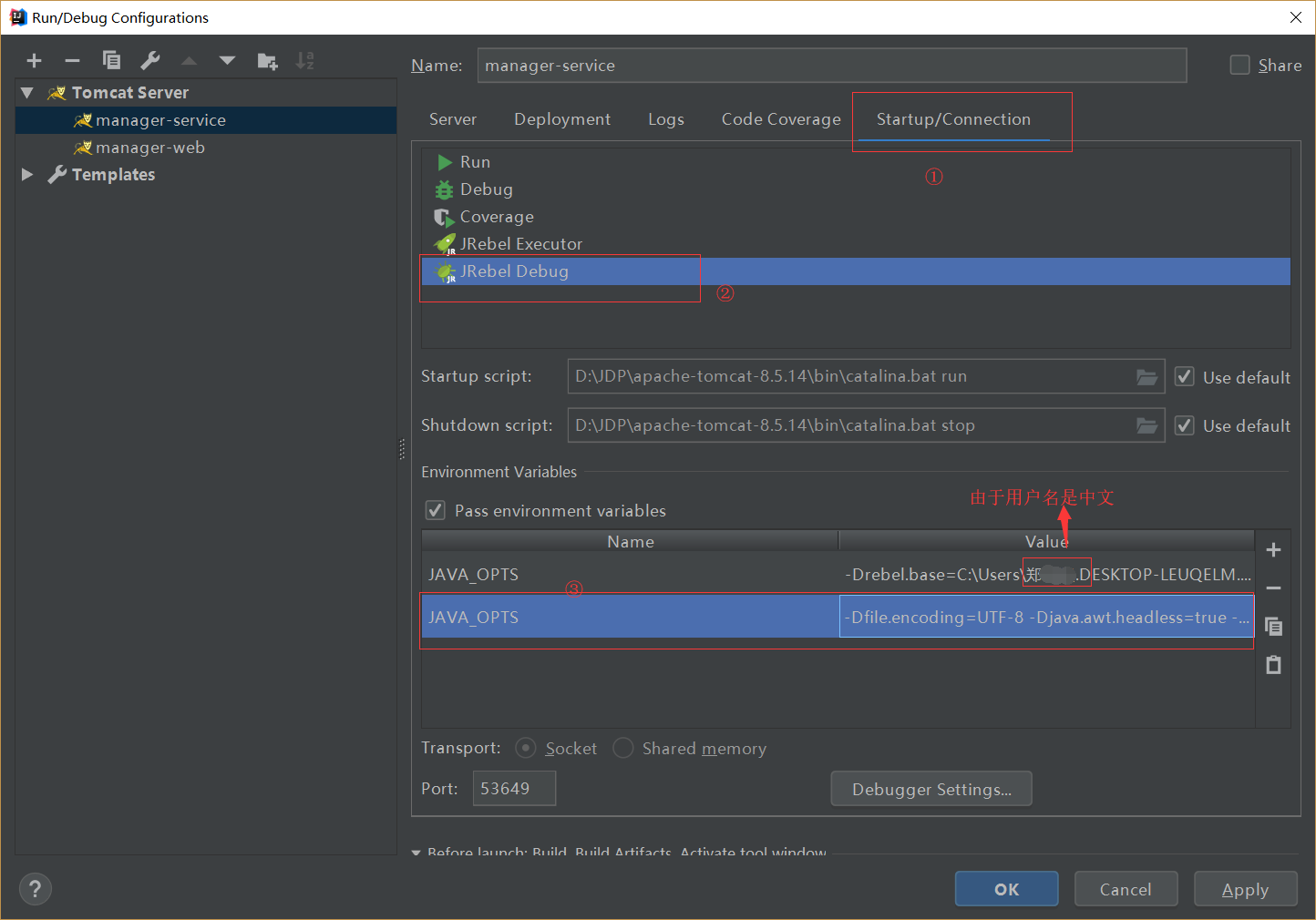This screenshot has width=1316, height=920.
Task: Select the JRebel Debug entry
Action: 857,271
